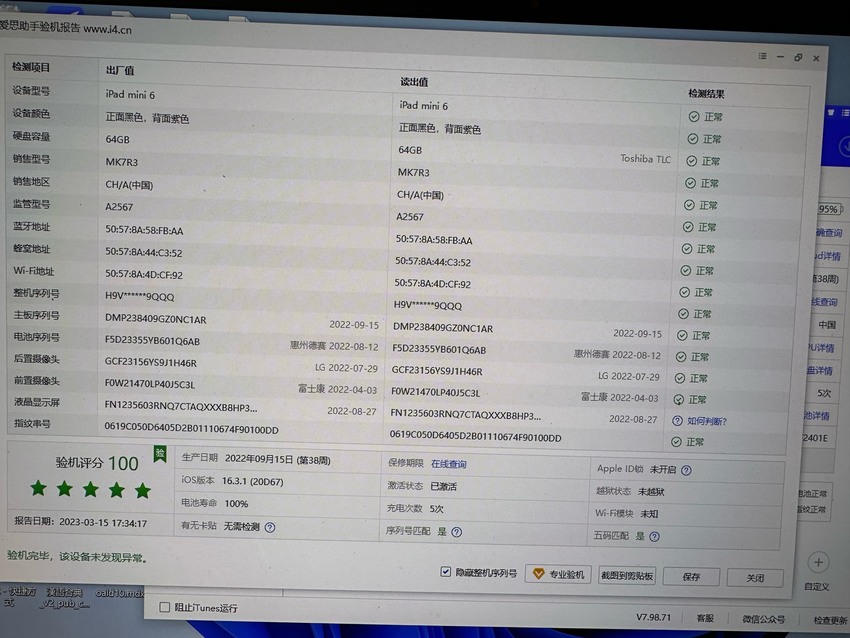Screen dimensions: 850x638
Task: Click the 专业验机 button
Action: pyautogui.click(x=558, y=574)
